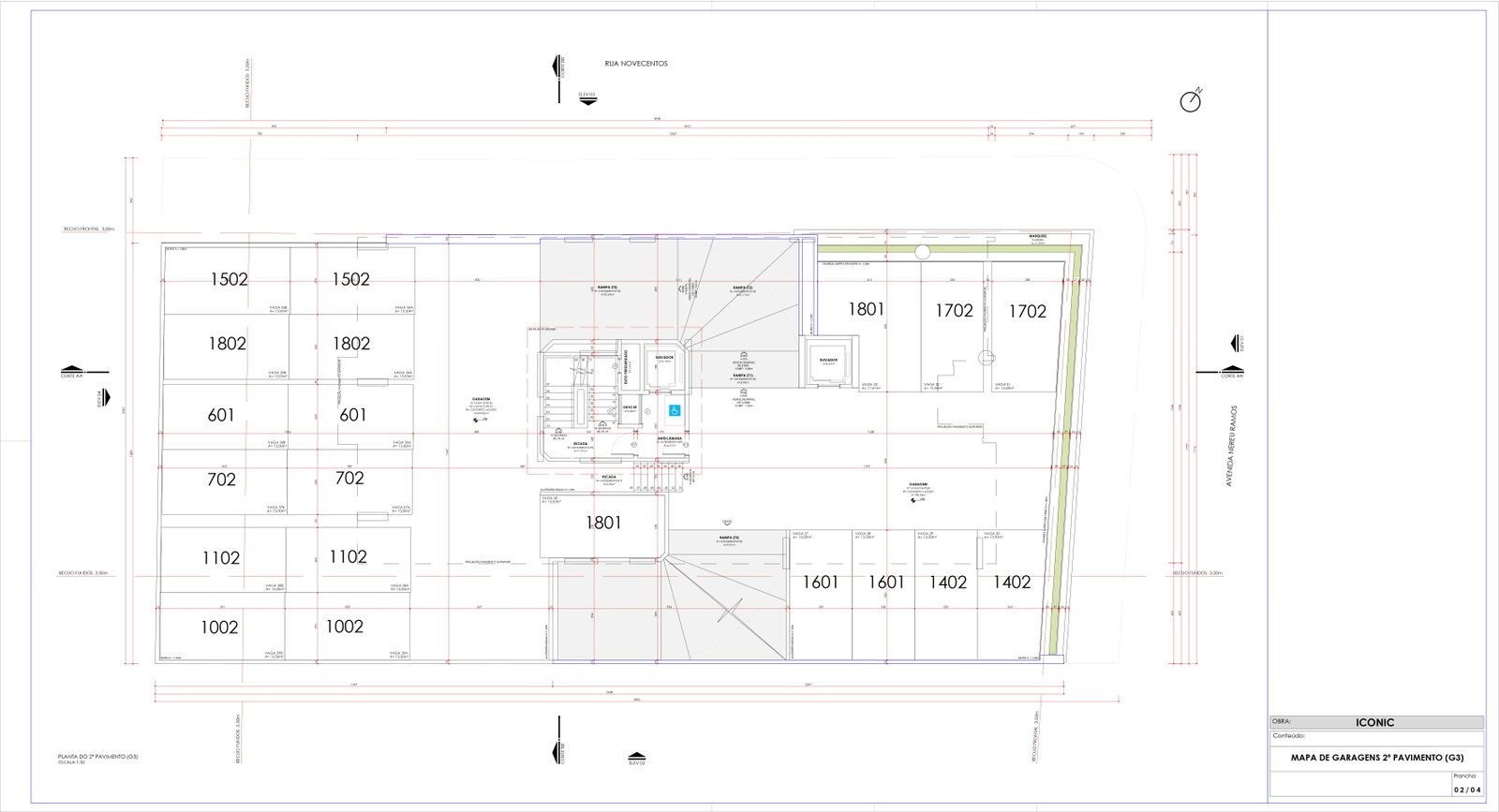Select unit number 1801 in VAGA 33
The image size is (1499, 812).
pyautogui.click(x=867, y=309)
